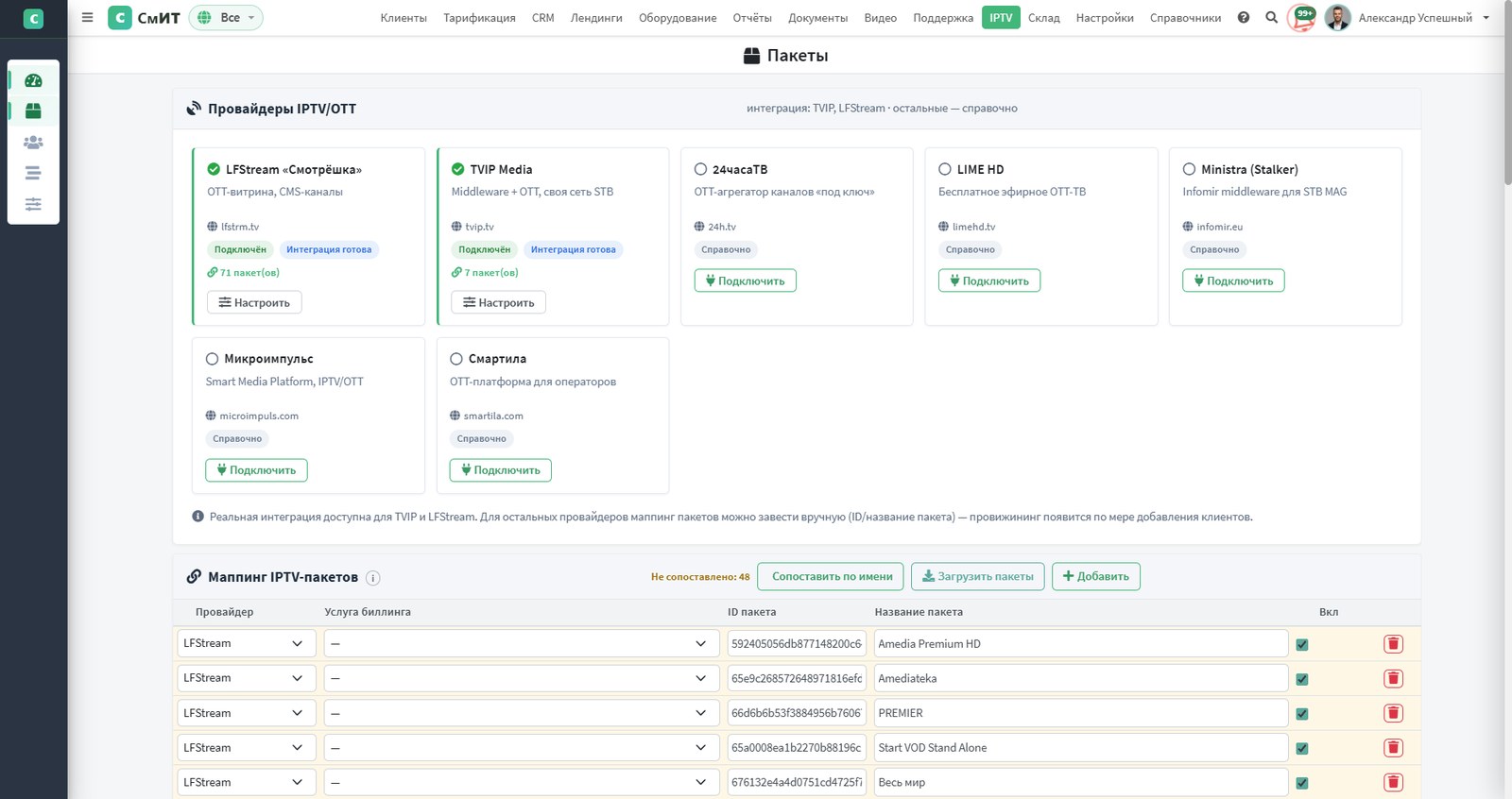Screen dimensions: 1512x799
Task: Delete the Весь мир mapping row
Action: click(1393, 782)
